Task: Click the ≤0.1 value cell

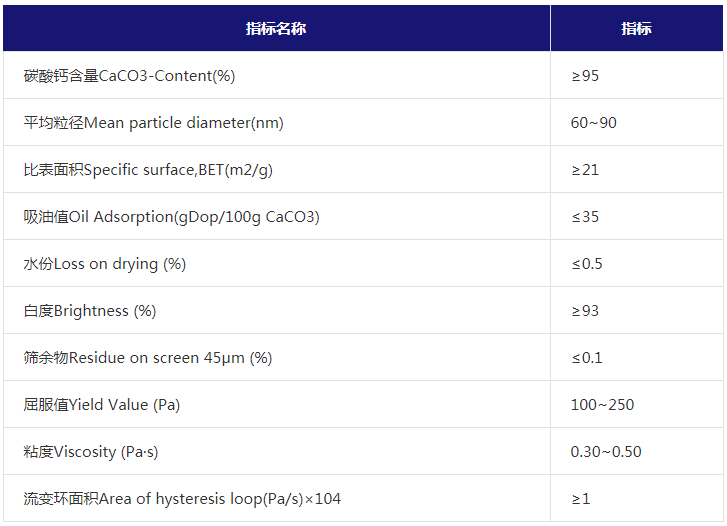Action: point(587,358)
